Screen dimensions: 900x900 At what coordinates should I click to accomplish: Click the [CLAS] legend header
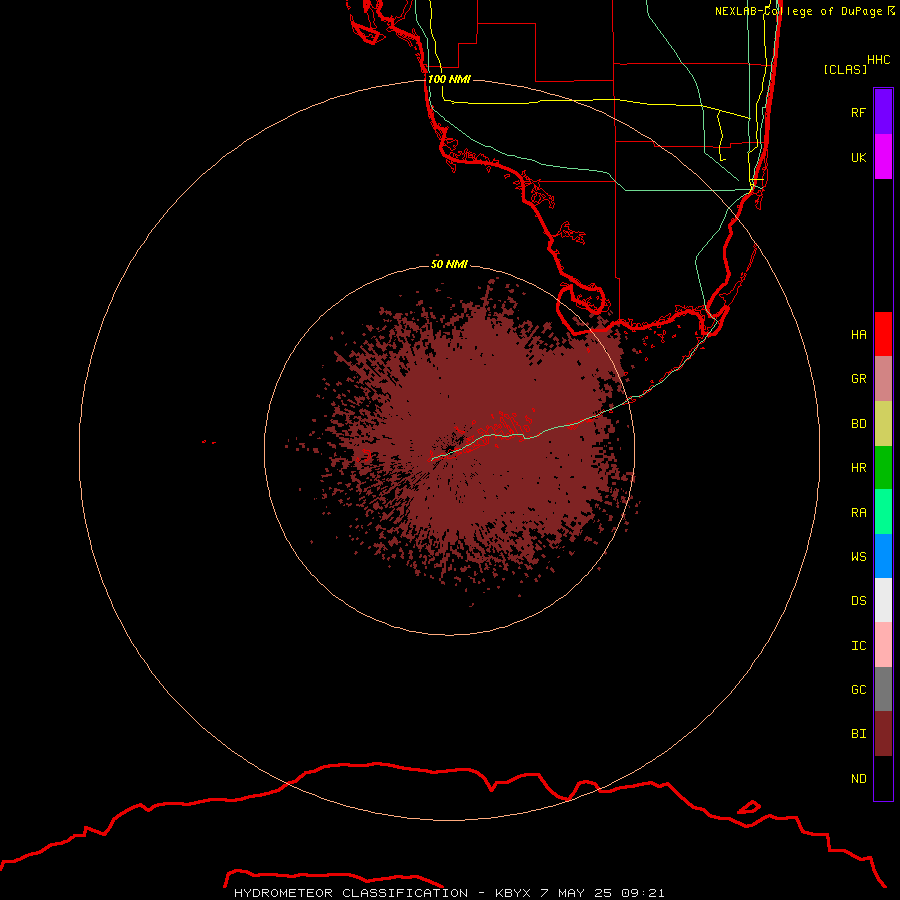[x=845, y=69]
